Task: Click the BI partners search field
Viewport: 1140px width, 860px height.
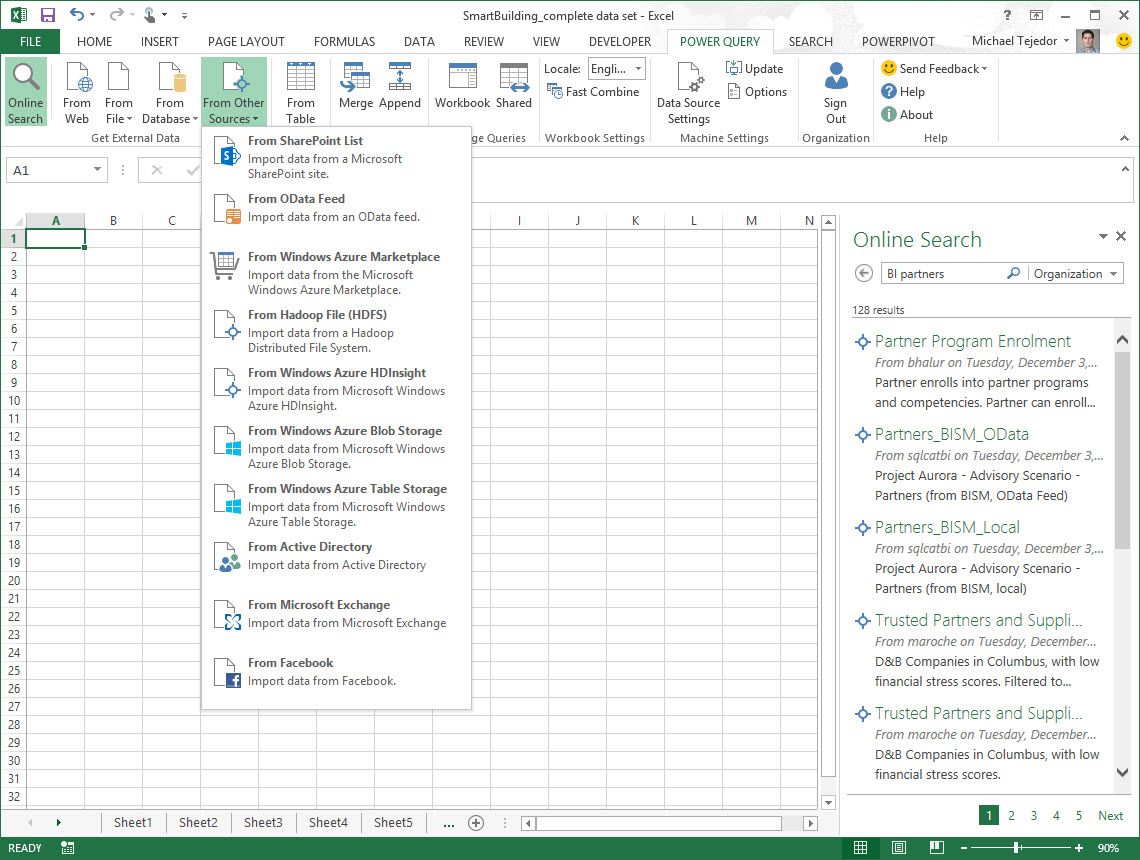Action: 943,273
